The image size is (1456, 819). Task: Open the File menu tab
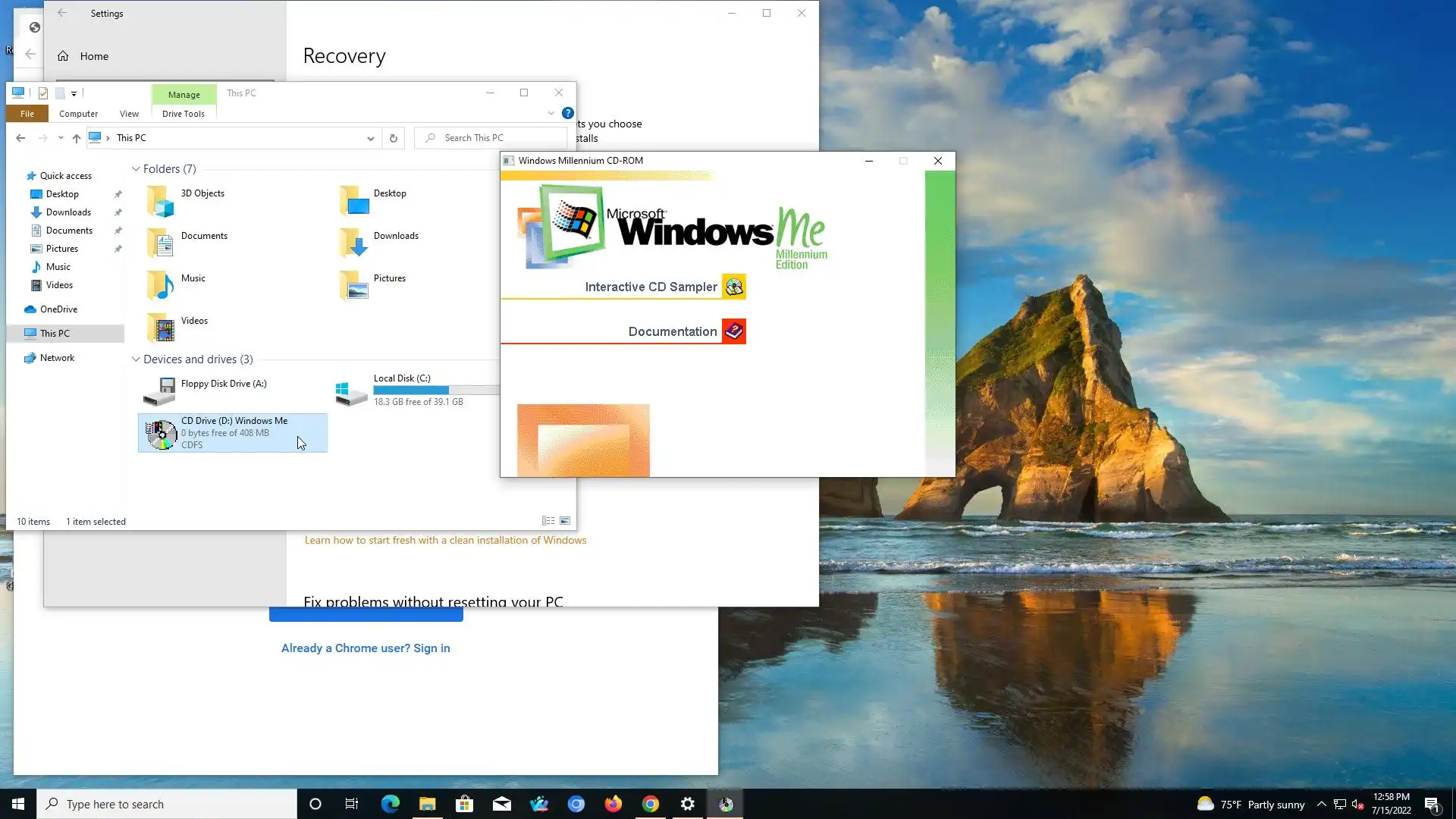(x=27, y=114)
